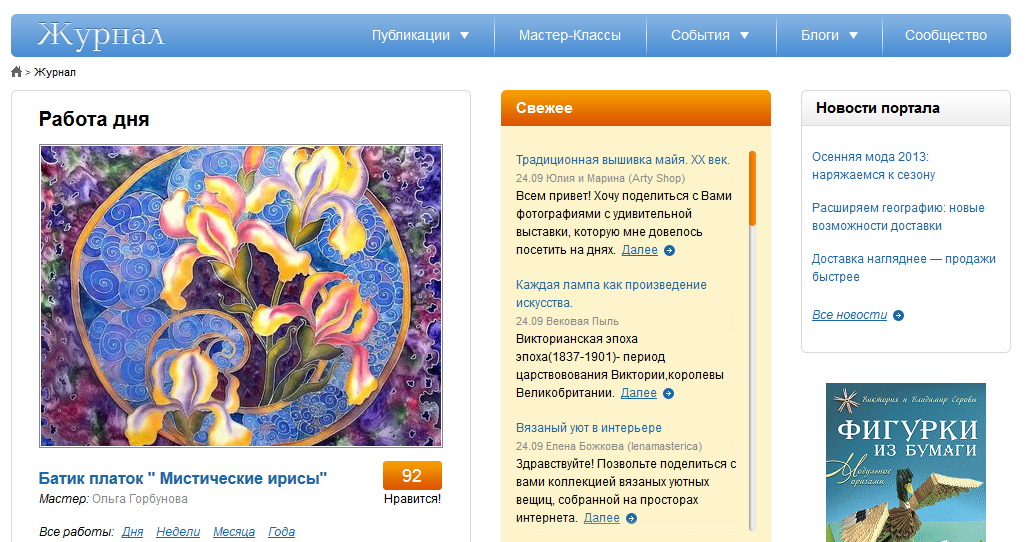Click Фигурки из бумаги book cover

[906, 462]
